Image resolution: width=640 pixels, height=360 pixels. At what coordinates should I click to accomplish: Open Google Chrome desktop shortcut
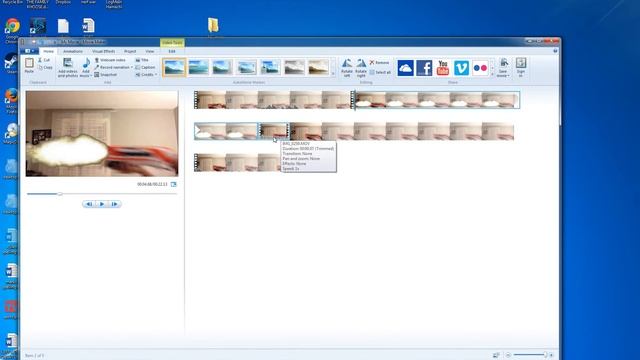pyautogui.click(x=12, y=26)
